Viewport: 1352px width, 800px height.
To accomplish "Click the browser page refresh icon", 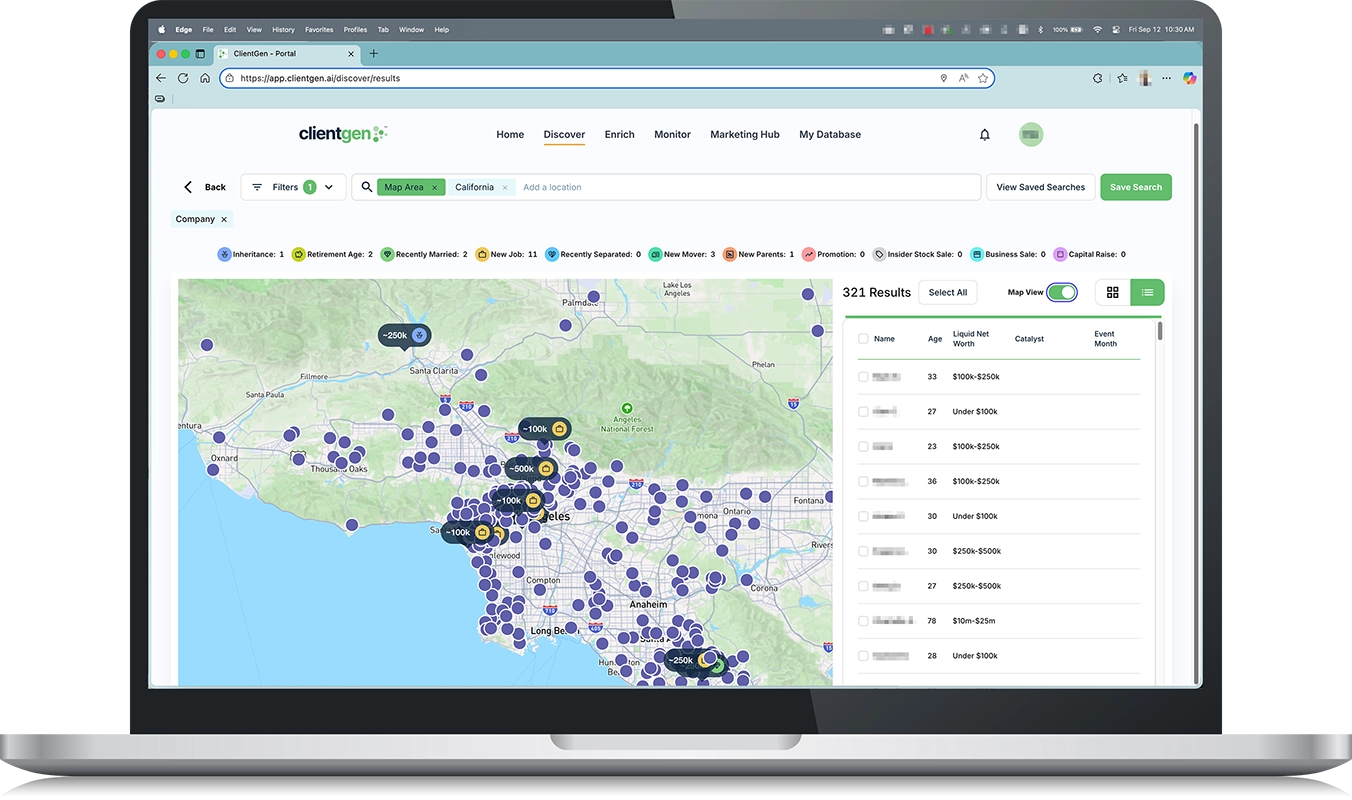I will click(183, 78).
